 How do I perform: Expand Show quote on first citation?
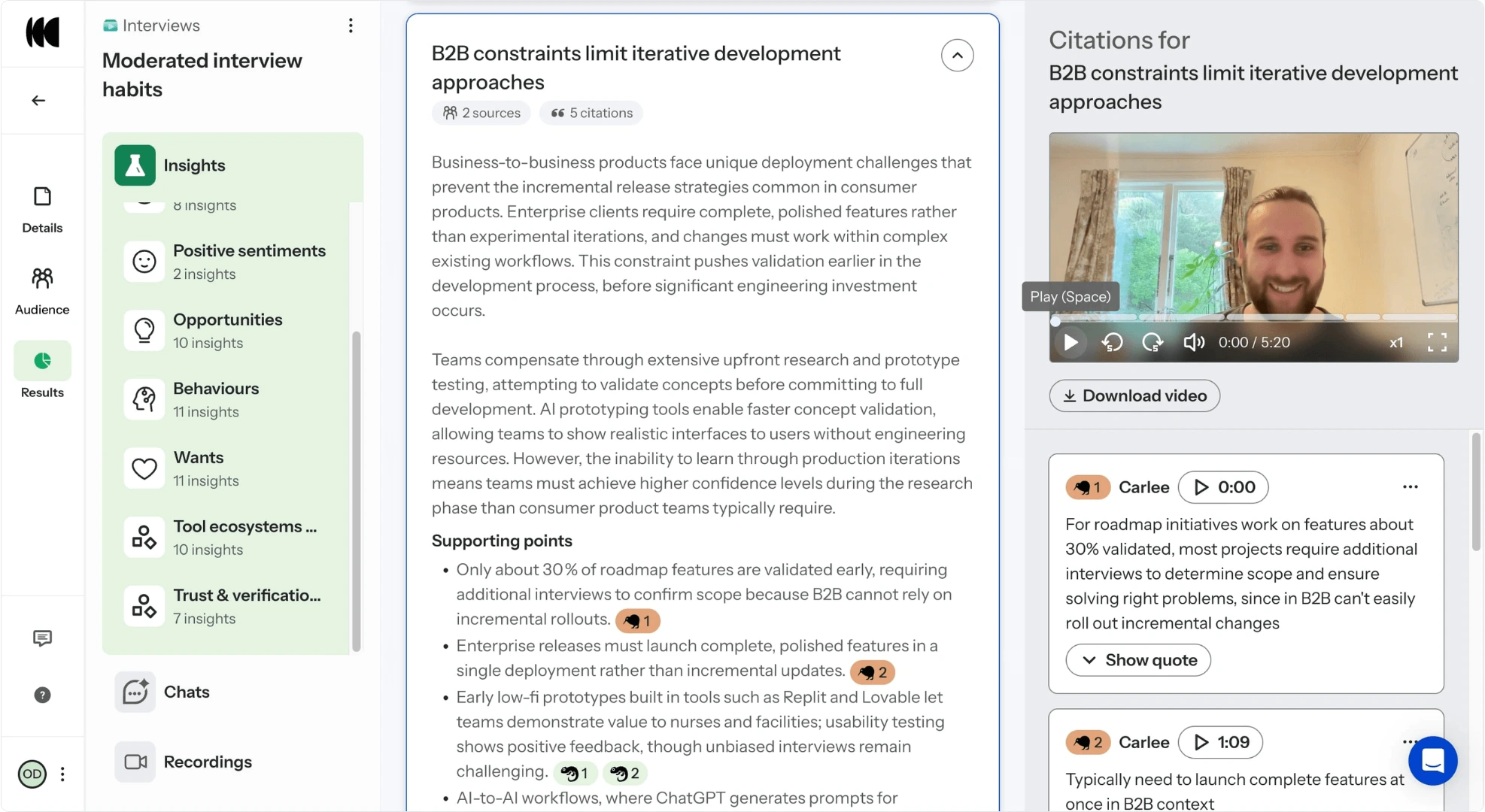[1138, 660]
